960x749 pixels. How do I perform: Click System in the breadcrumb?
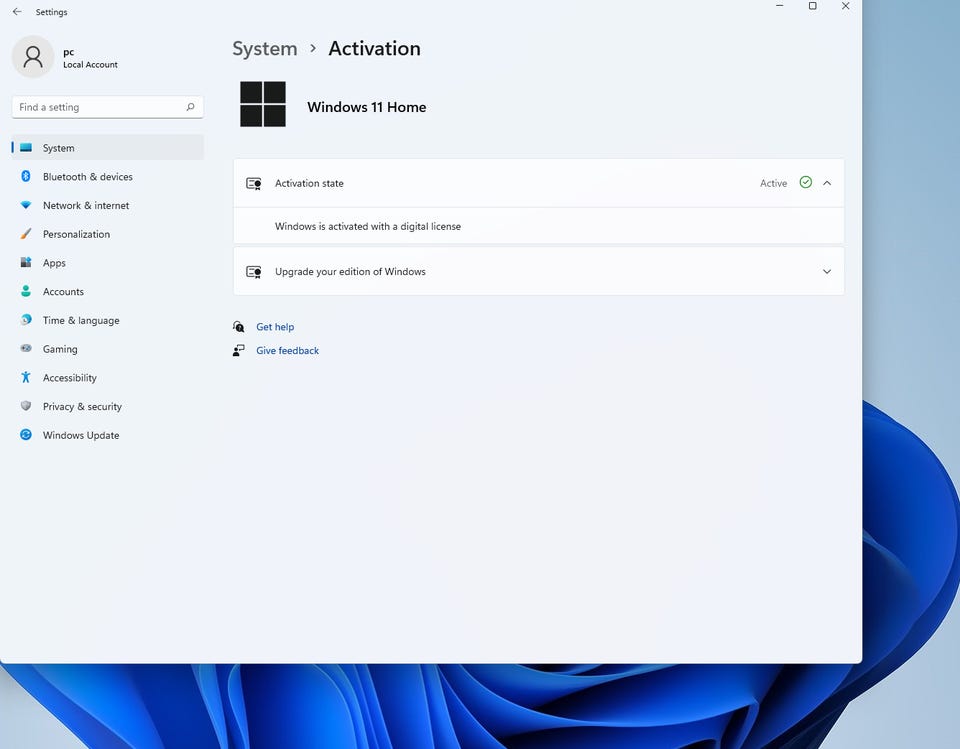[x=264, y=48]
